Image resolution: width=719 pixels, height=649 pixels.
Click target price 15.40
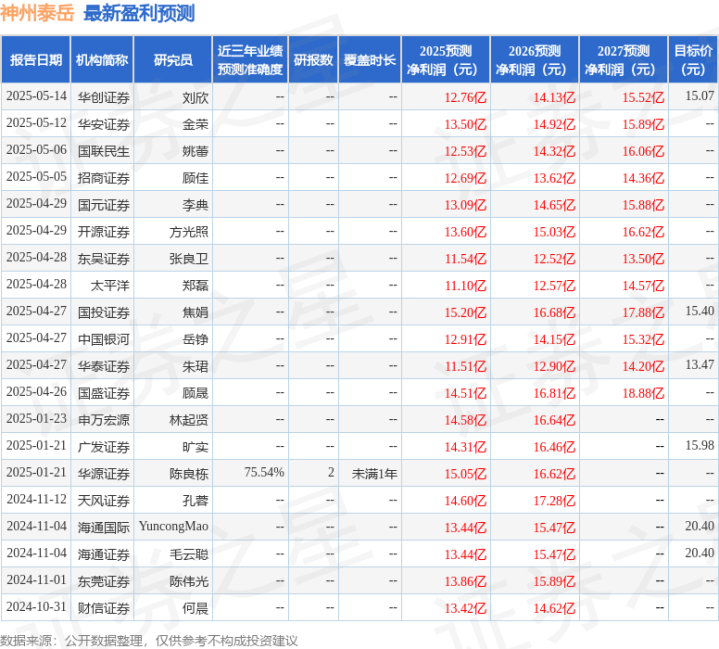pyautogui.click(x=700, y=311)
